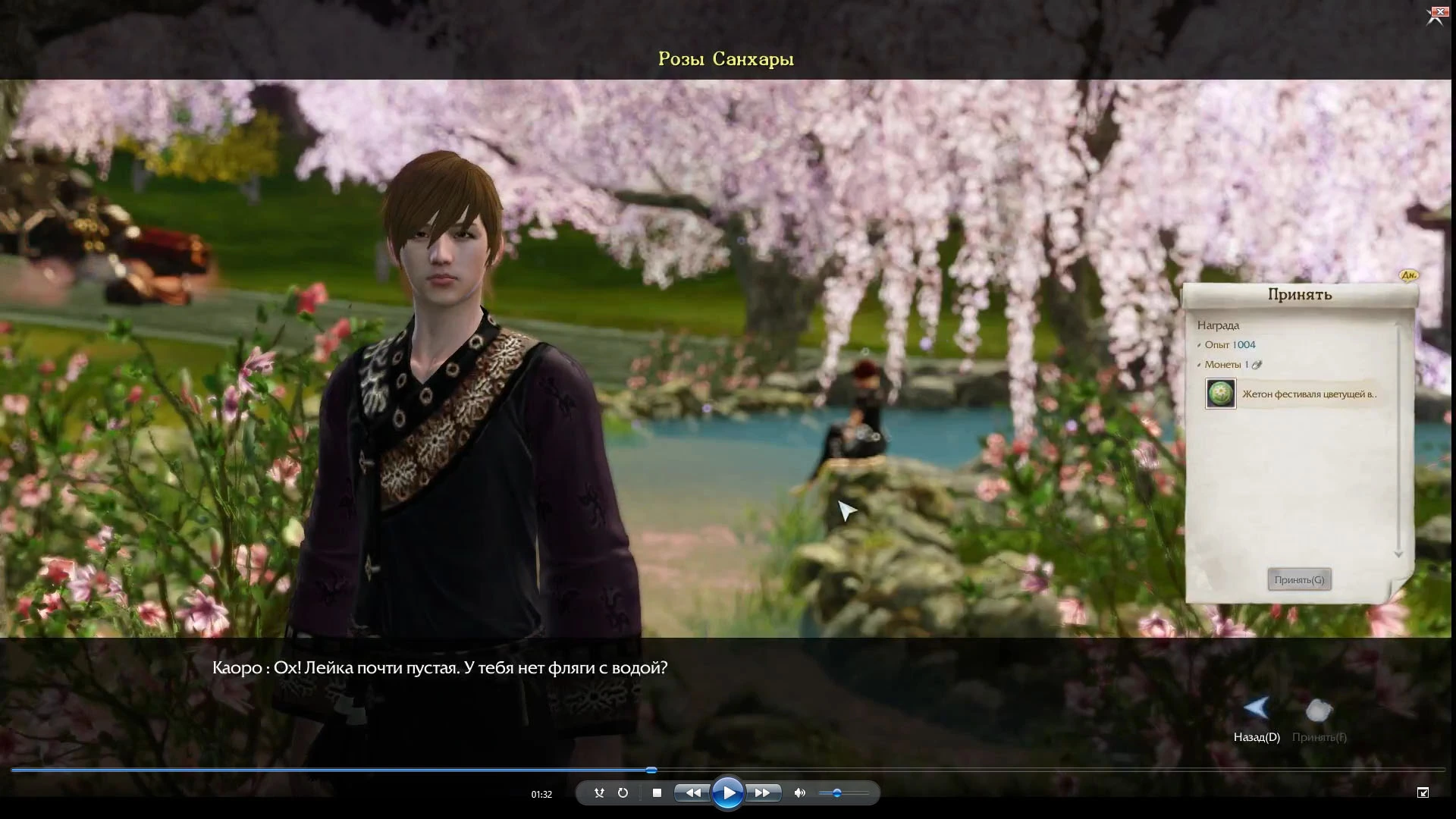This screenshot has width=1456, height=819.
Task: Turn on shuffle in the player
Action: pyautogui.click(x=599, y=793)
